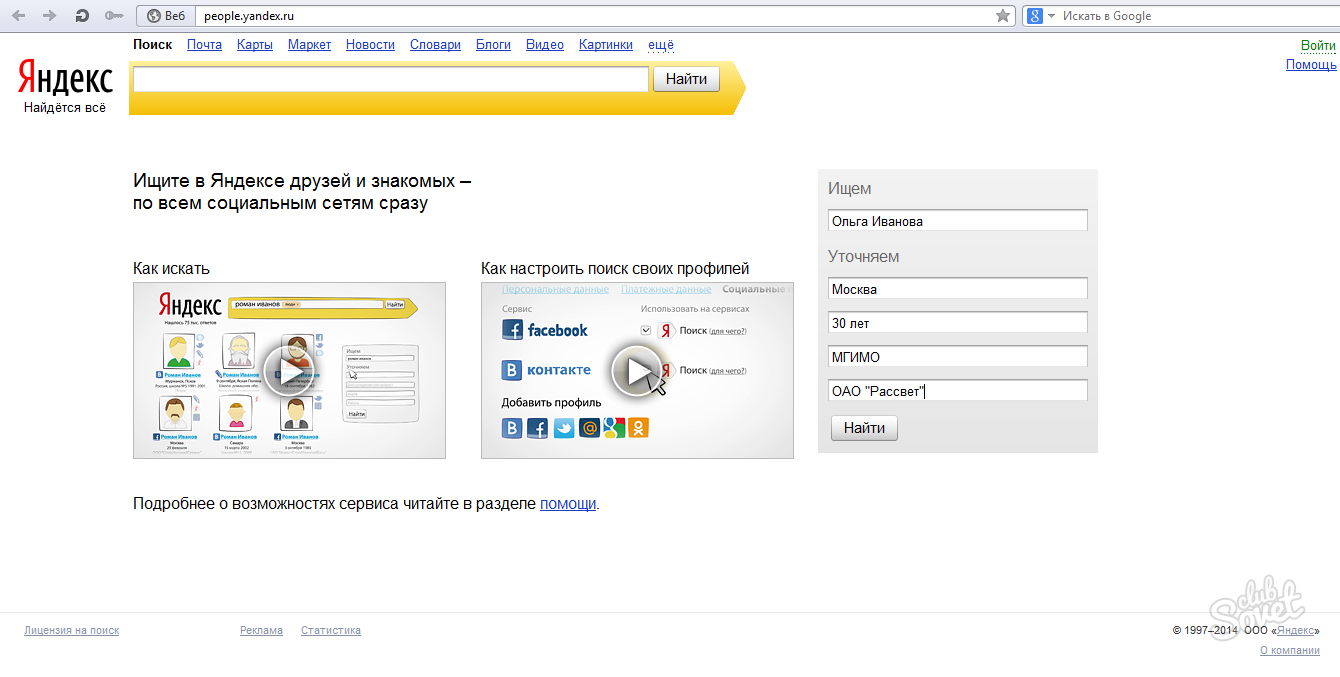The width and height of the screenshot is (1340, 677).
Task: Click the key icon in the browser toolbar
Action: [114, 16]
